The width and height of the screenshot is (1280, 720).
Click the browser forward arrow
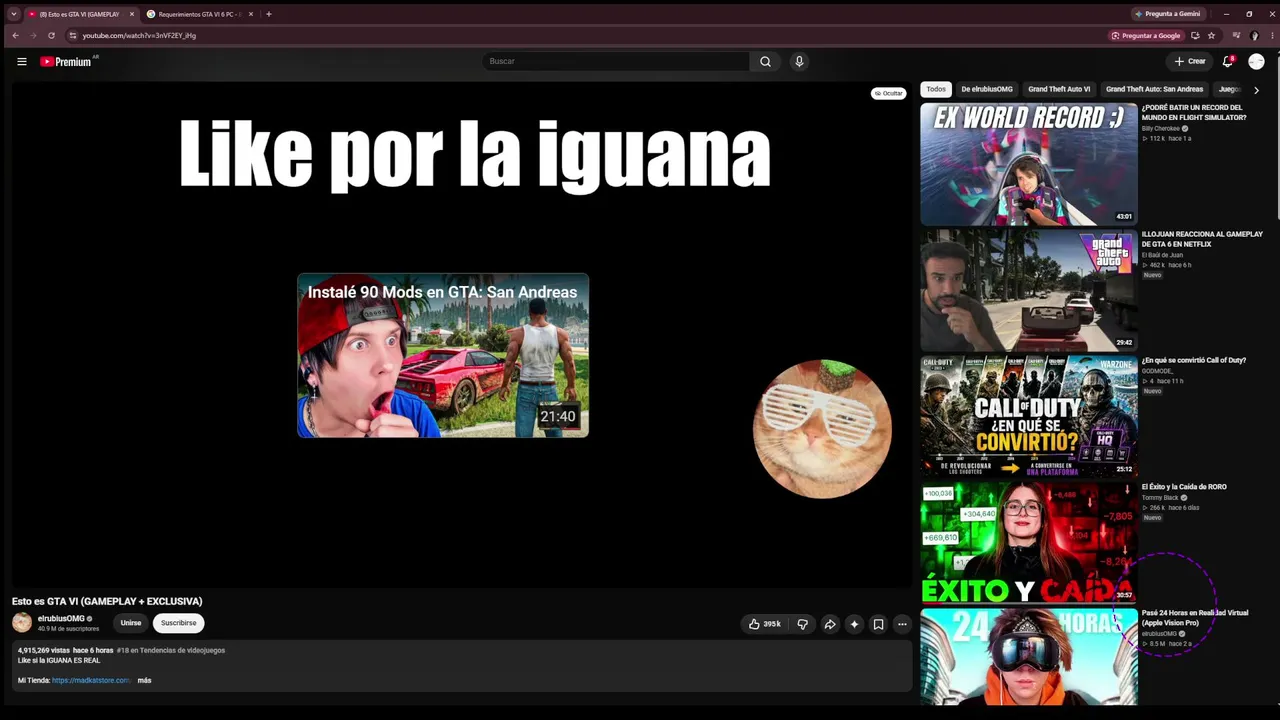[32, 35]
